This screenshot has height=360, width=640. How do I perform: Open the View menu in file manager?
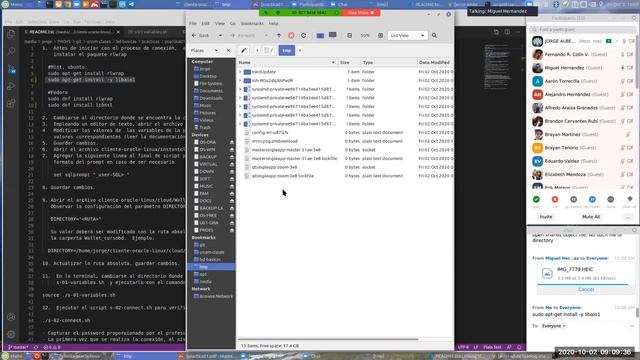coord(220,24)
